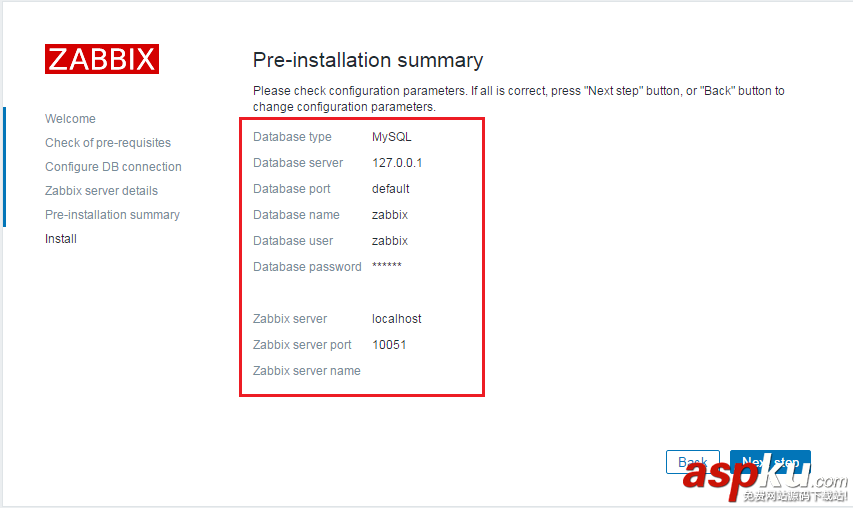Click the Zabbix server name label
The width and height of the screenshot is (853, 508).
307,371
